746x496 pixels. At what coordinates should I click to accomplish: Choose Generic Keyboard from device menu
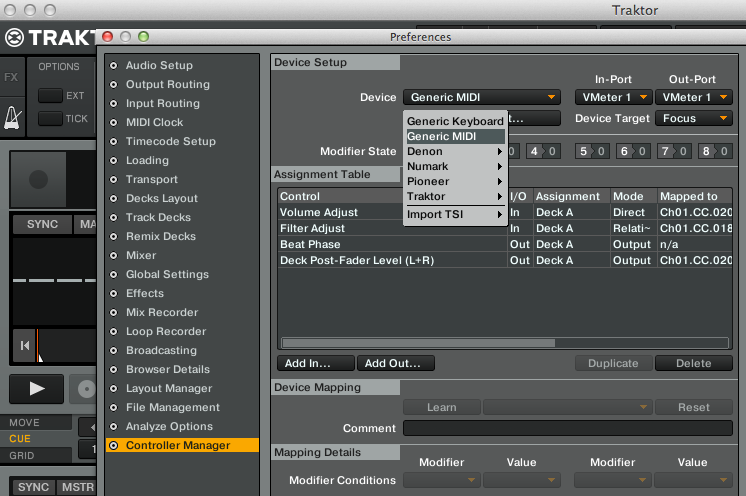click(455, 121)
